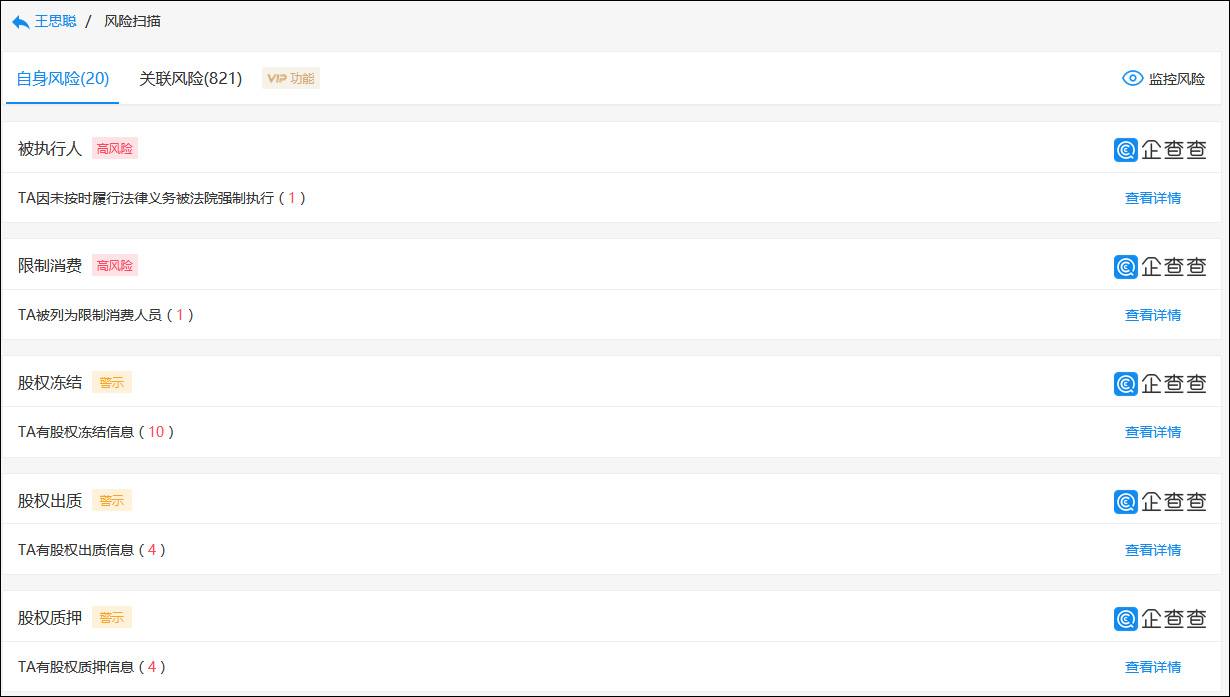Viewport: 1230px width, 697px height.
Task: Click the 警示 tag beside 股权冻结
Action: coord(112,382)
